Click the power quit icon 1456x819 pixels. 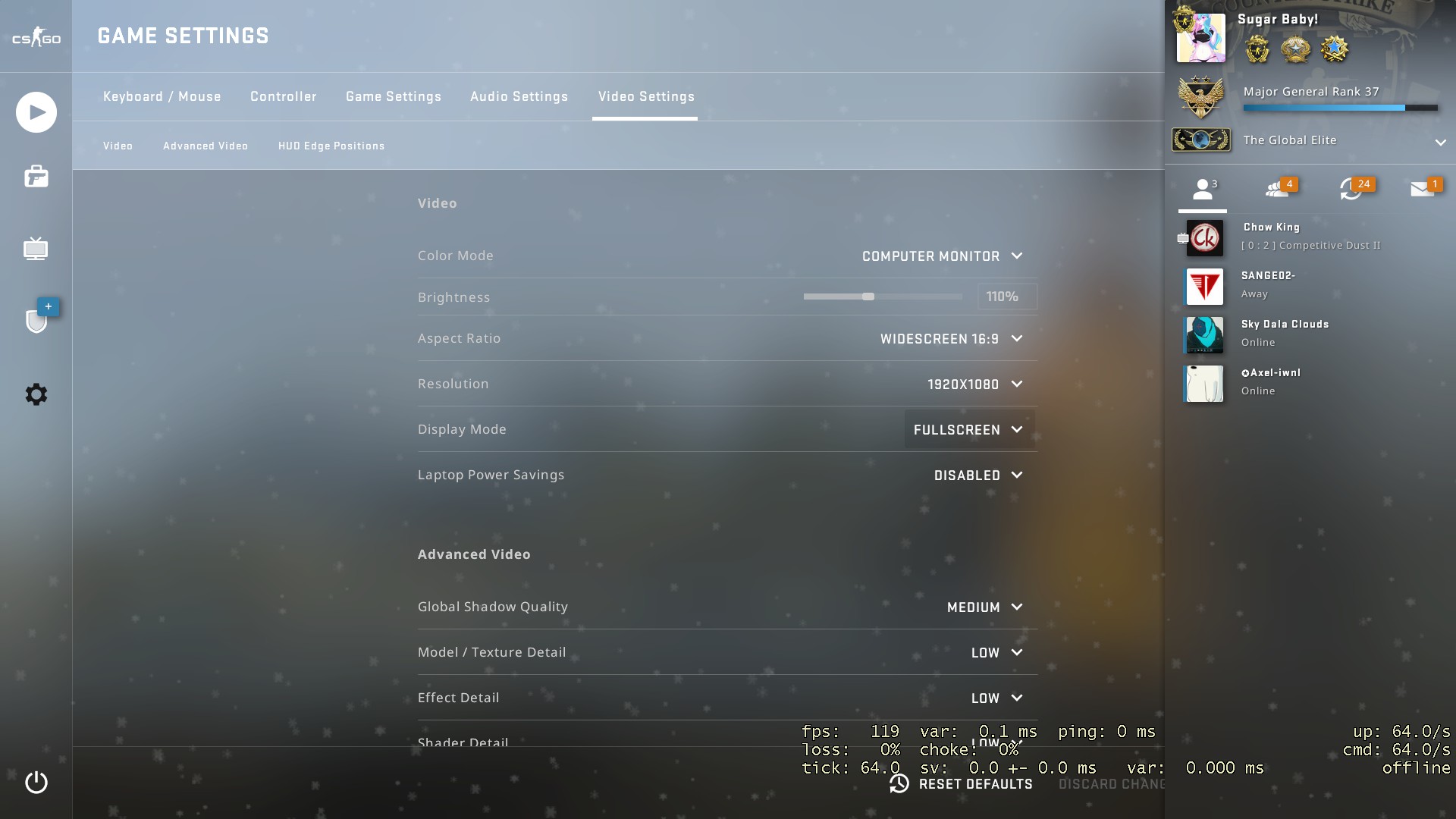click(x=36, y=782)
